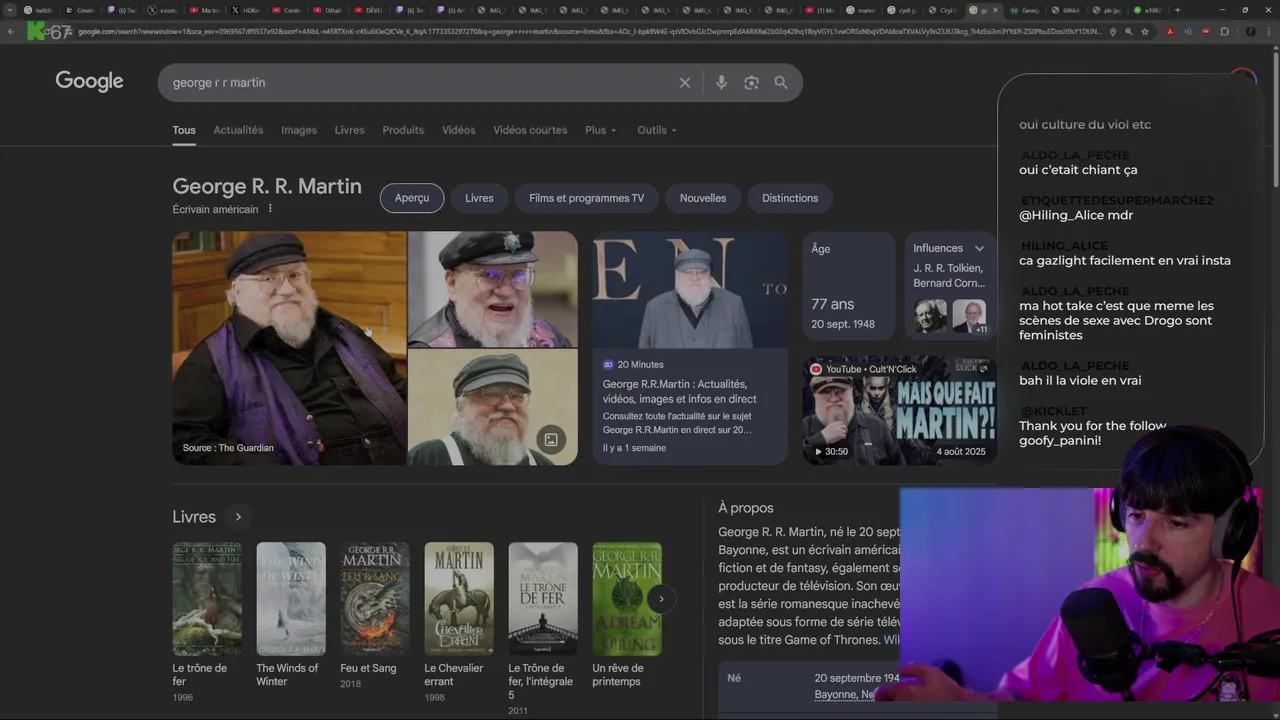
Task: Open the browser extensions menu
Action: click(x=1225, y=31)
